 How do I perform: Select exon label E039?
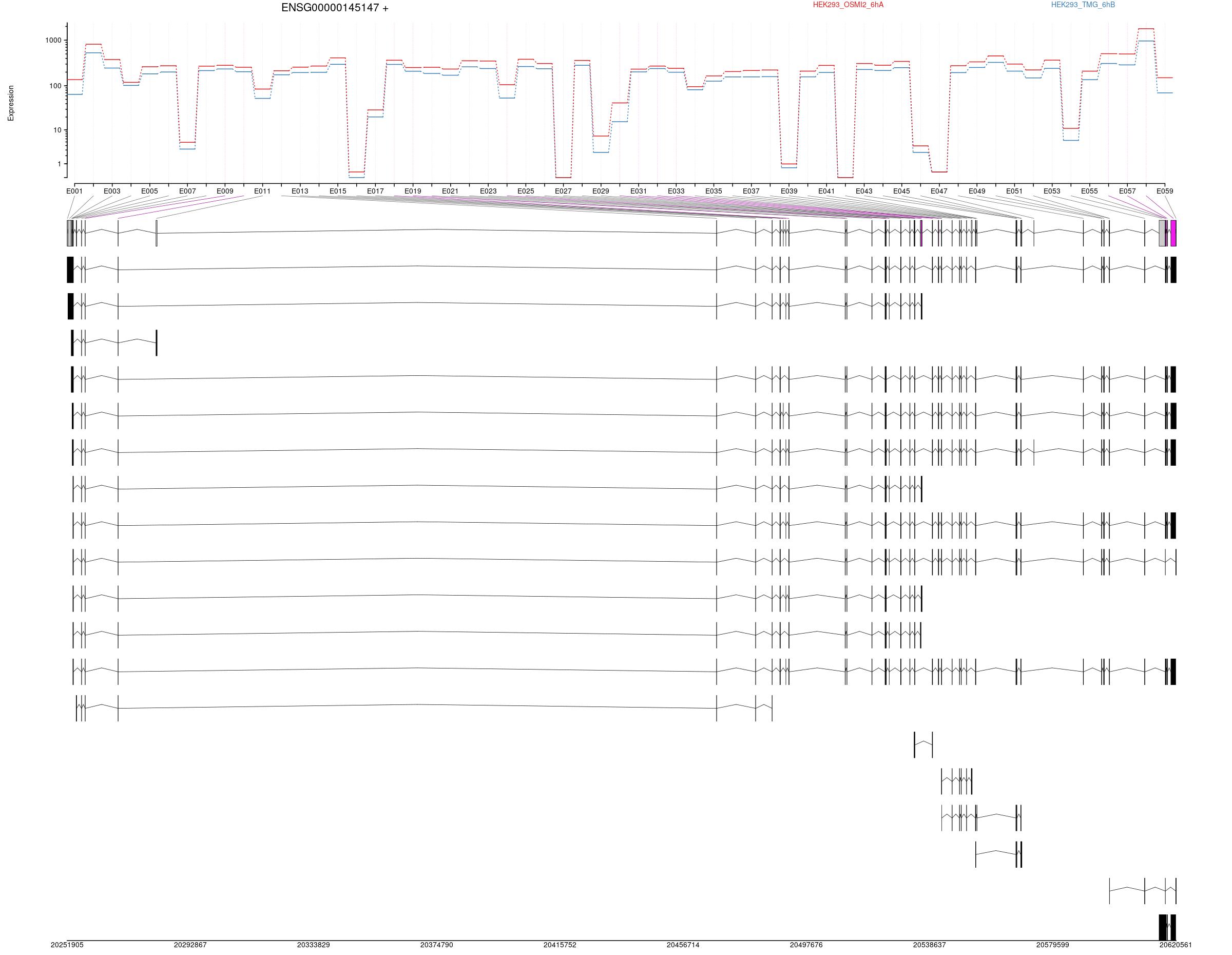pyautogui.click(x=789, y=191)
